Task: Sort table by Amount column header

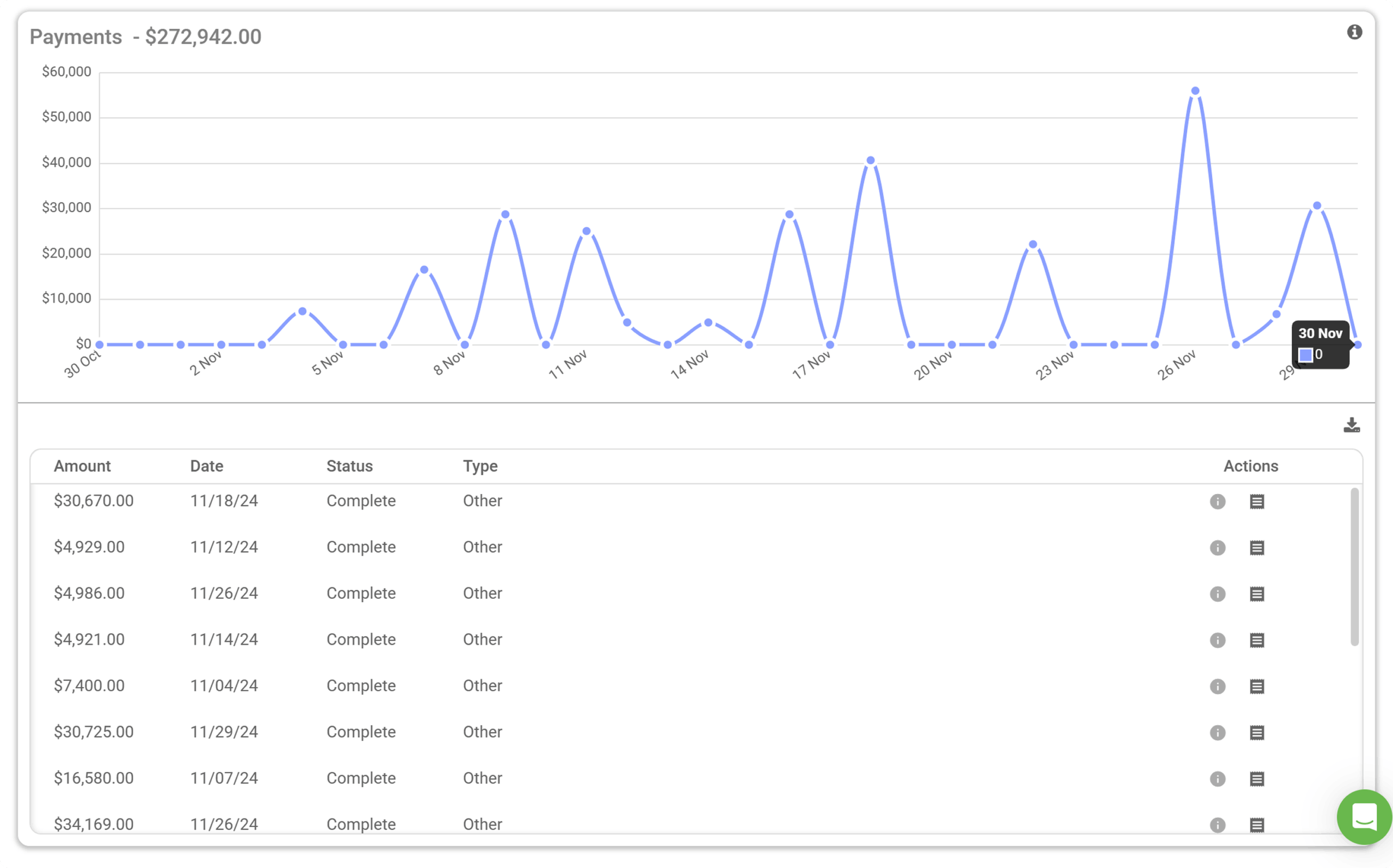Action: pos(82,466)
